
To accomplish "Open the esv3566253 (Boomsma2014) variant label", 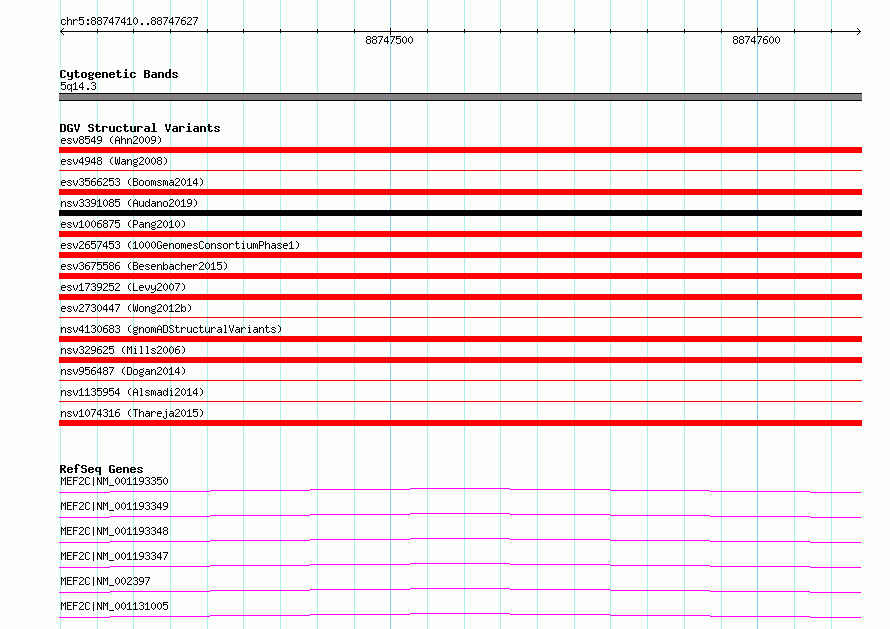I will coord(132,182).
